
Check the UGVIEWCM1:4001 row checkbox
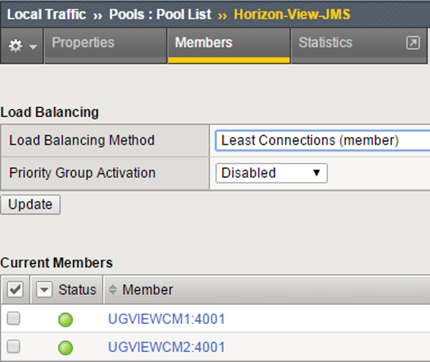pyautogui.click(x=14, y=318)
